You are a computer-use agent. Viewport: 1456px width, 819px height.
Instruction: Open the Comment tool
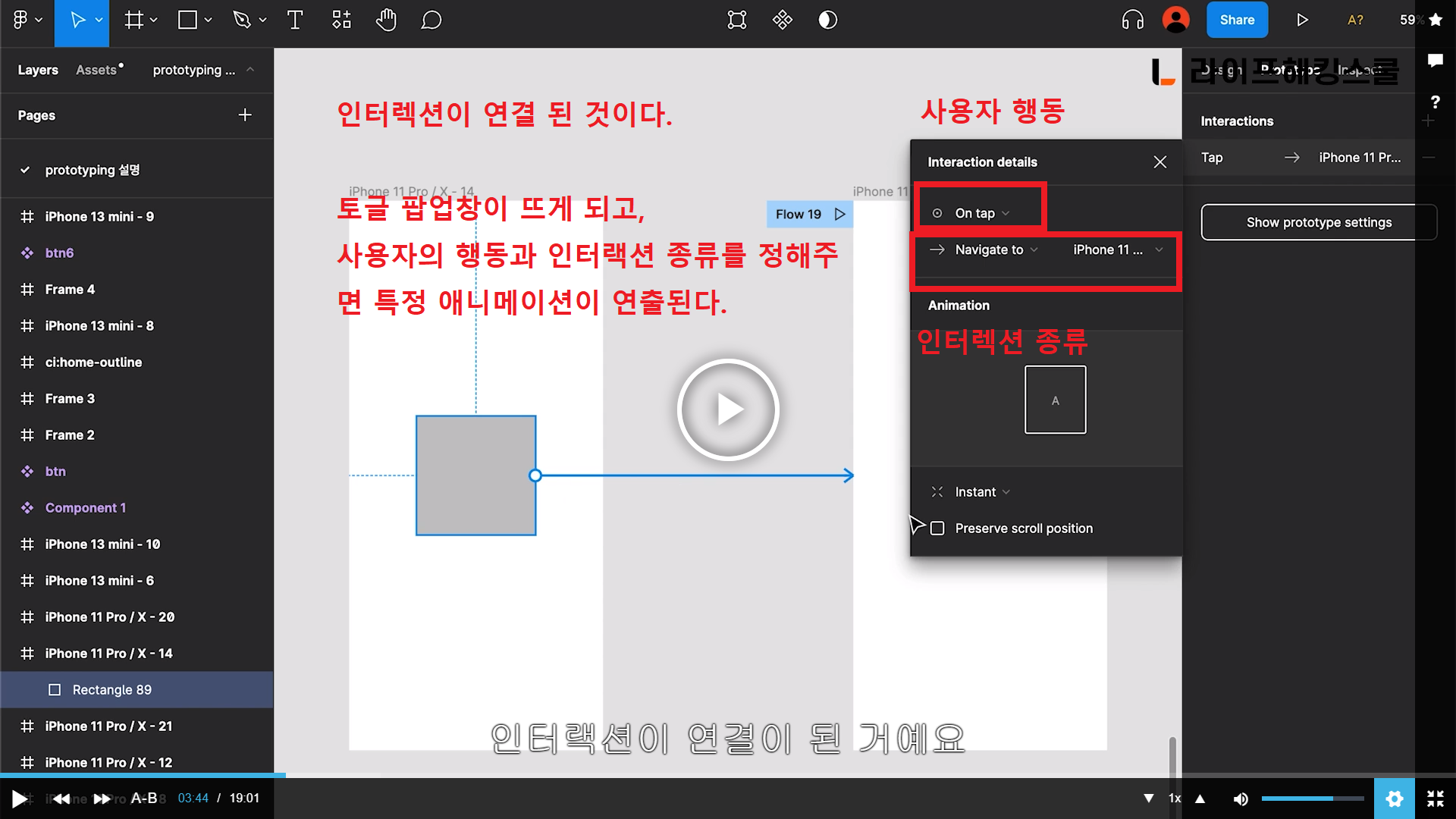coord(431,20)
